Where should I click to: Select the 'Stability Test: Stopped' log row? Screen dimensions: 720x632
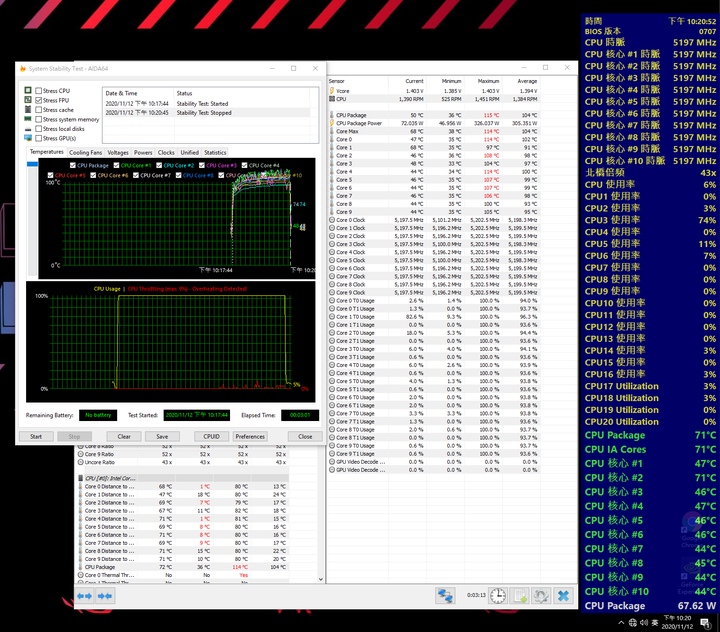207,113
